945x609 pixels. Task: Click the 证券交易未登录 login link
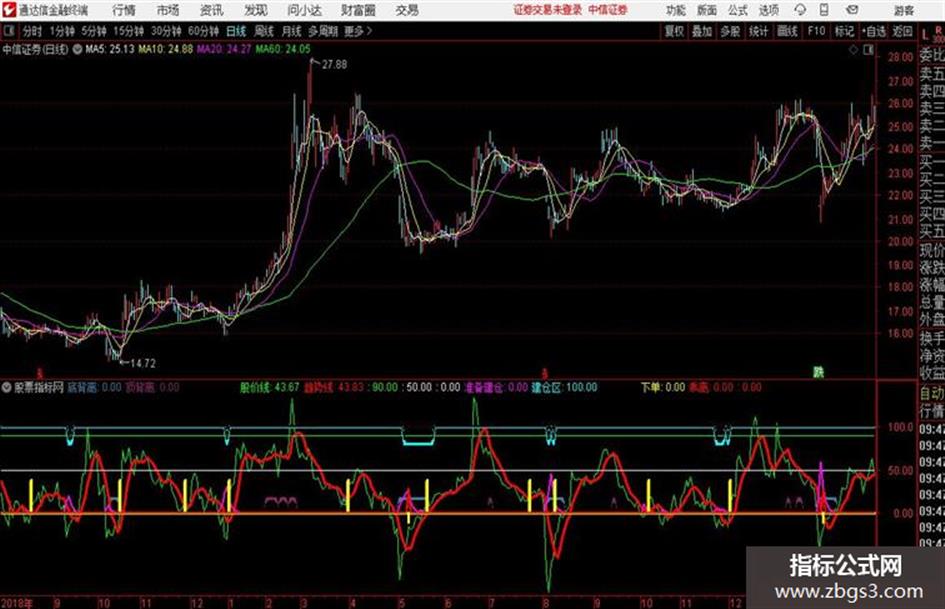547,10
